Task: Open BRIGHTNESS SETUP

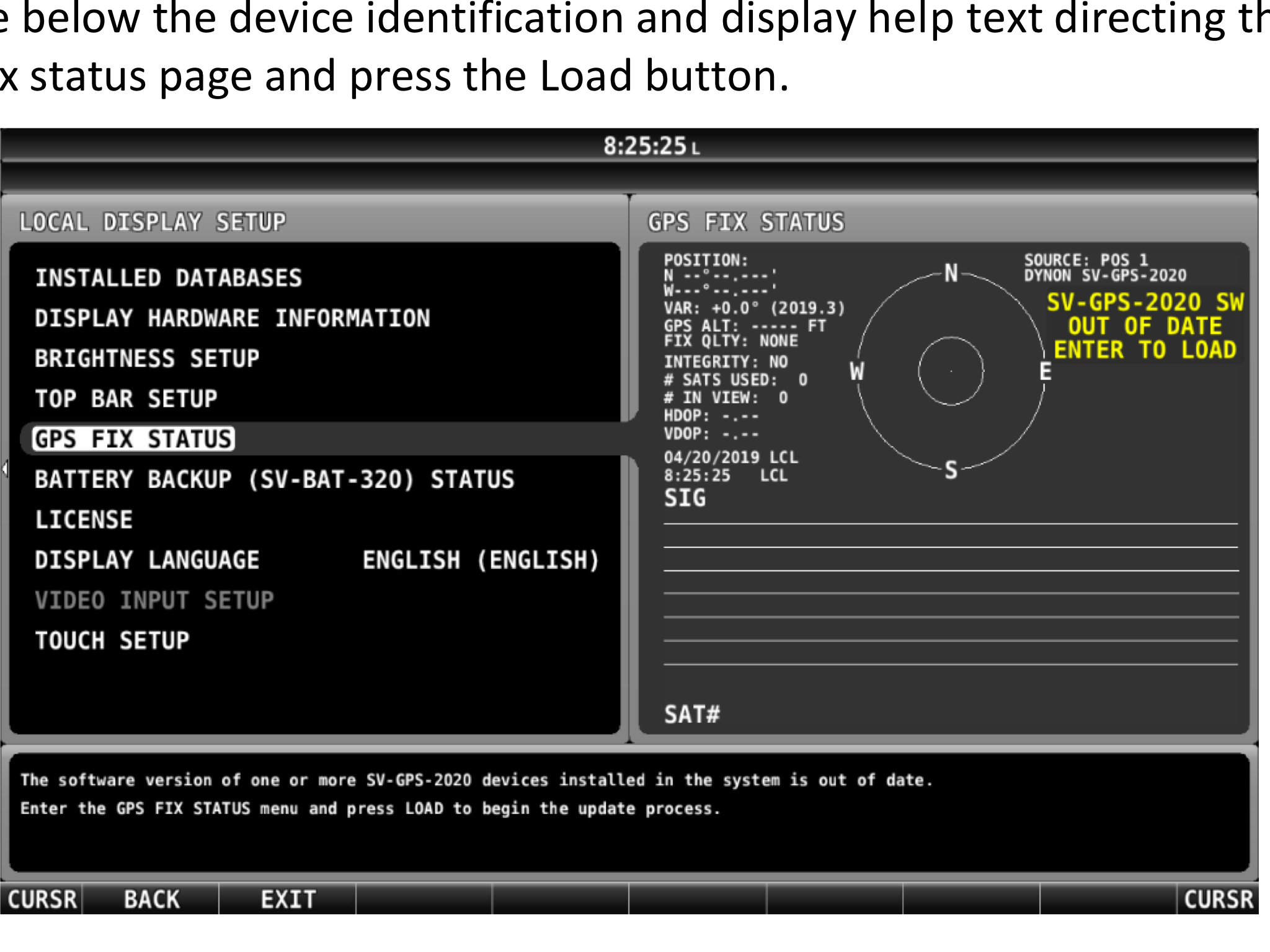Action: click(x=147, y=358)
